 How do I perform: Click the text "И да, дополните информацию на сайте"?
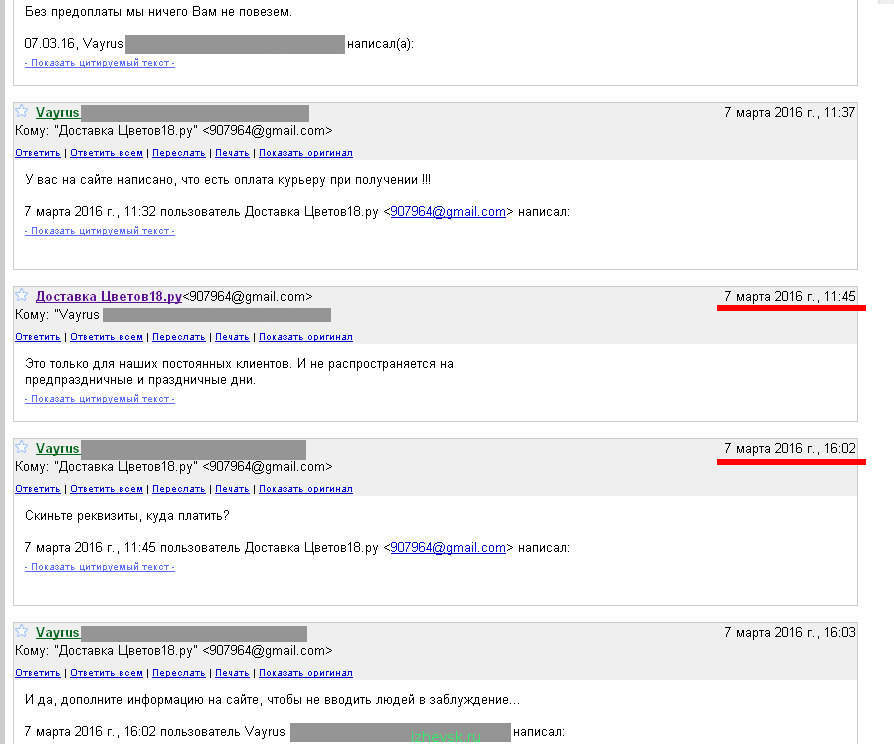tap(144, 700)
